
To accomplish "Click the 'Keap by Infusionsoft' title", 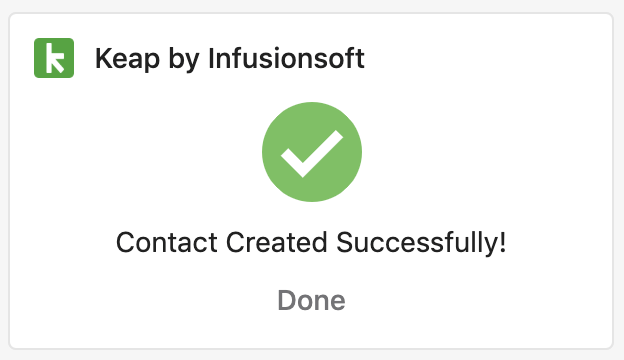I will (x=230, y=59).
